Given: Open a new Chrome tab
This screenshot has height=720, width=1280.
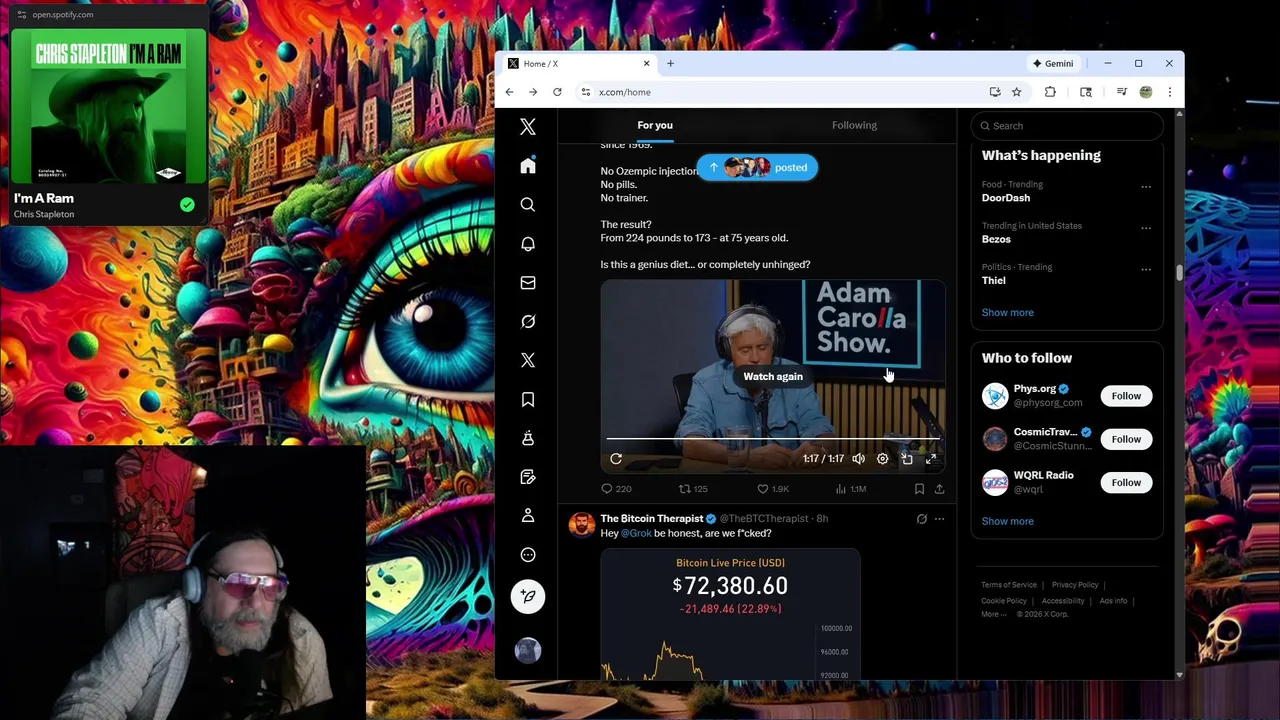Looking at the screenshot, I should [670, 64].
